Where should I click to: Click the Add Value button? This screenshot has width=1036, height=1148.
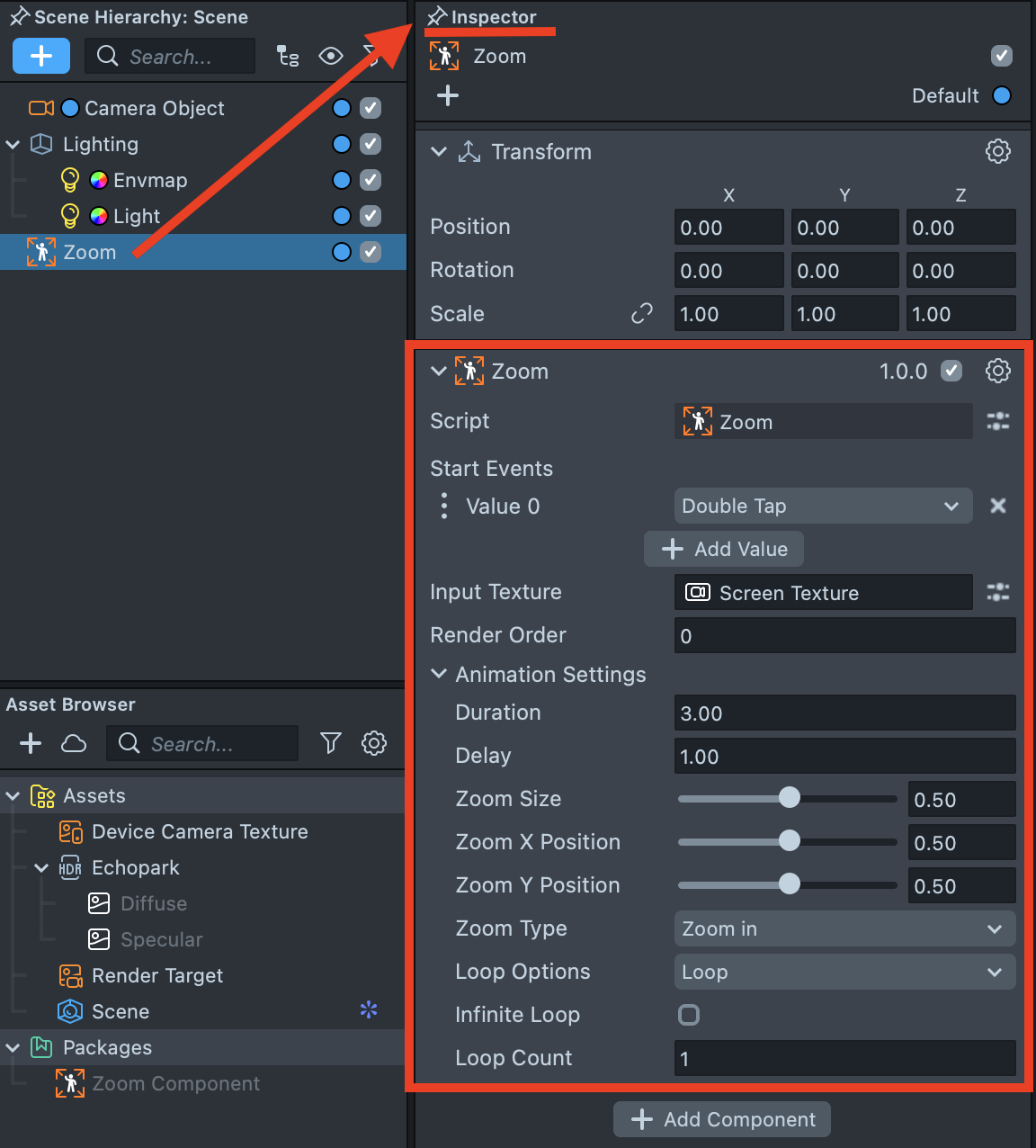[x=724, y=549]
